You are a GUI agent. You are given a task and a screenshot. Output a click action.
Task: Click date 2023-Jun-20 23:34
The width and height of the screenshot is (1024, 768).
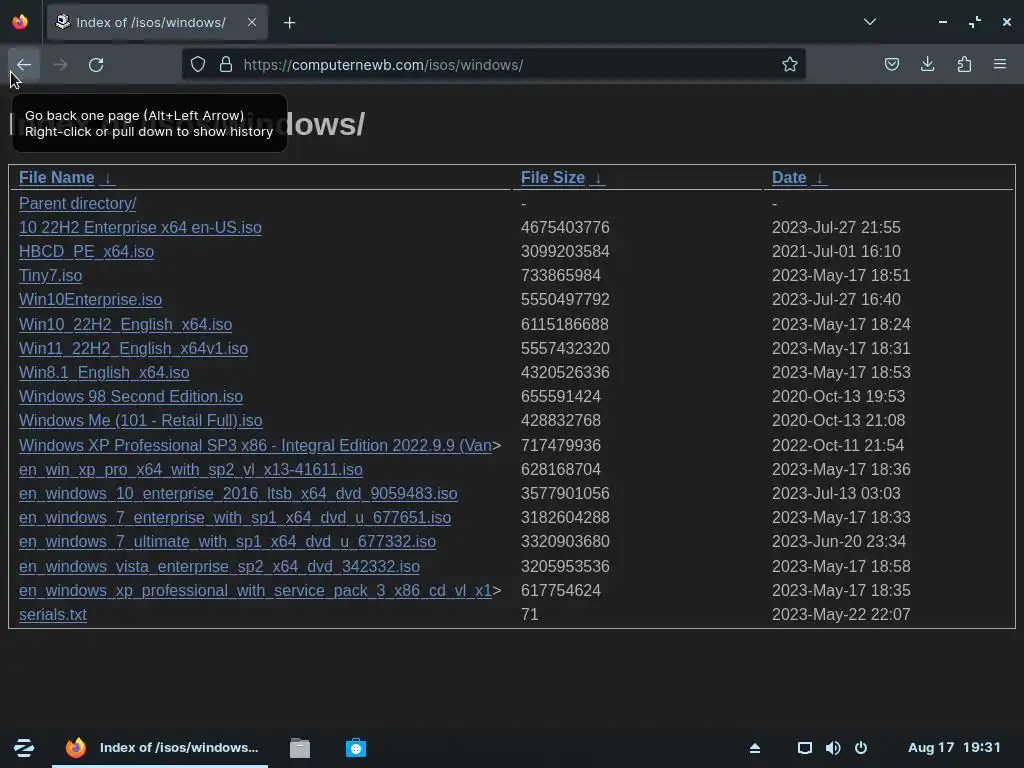coord(839,541)
